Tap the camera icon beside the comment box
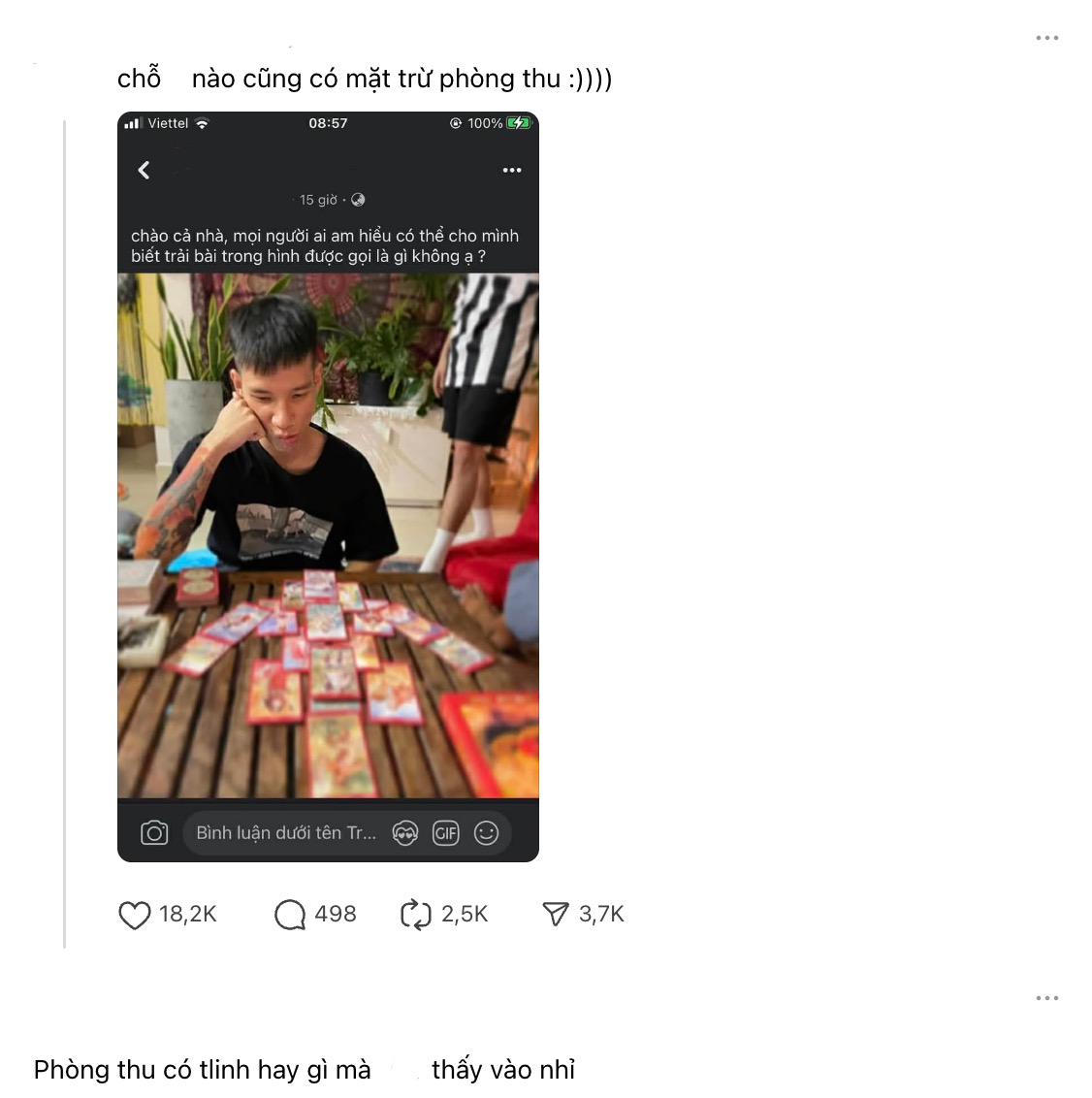 point(154,832)
